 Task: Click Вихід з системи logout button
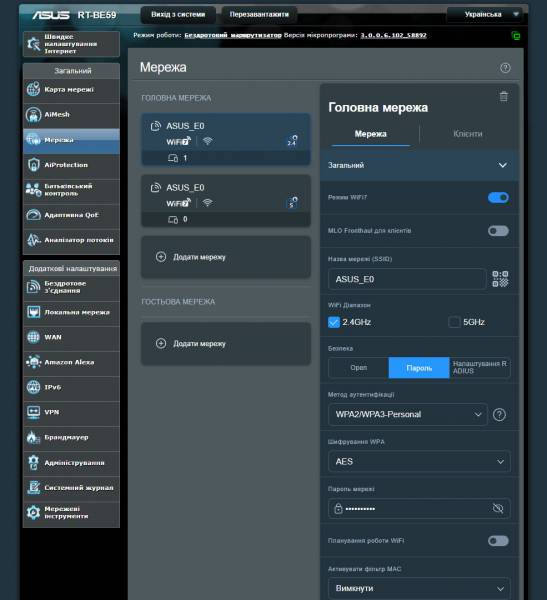pos(178,15)
